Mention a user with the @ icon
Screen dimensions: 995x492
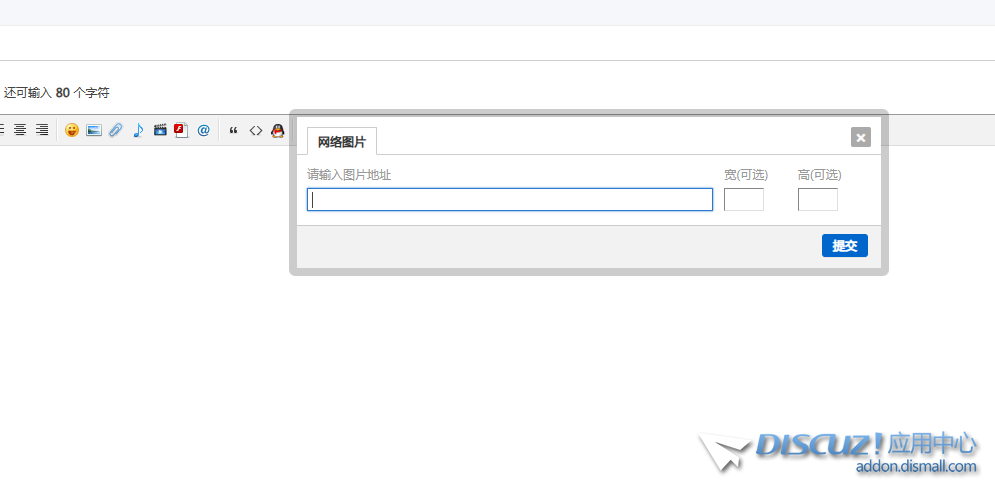click(x=203, y=130)
